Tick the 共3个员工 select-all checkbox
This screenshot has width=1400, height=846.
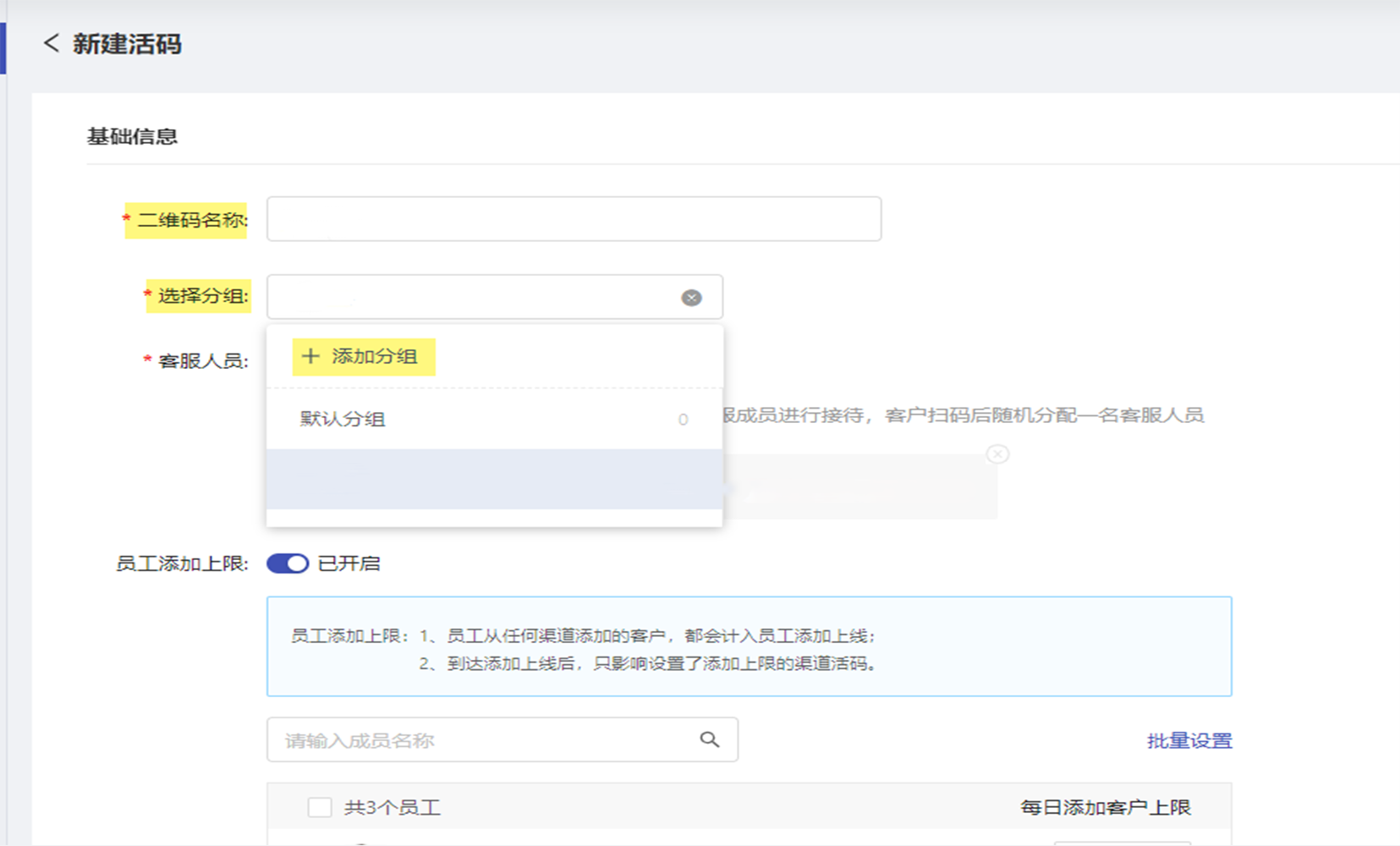point(320,807)
